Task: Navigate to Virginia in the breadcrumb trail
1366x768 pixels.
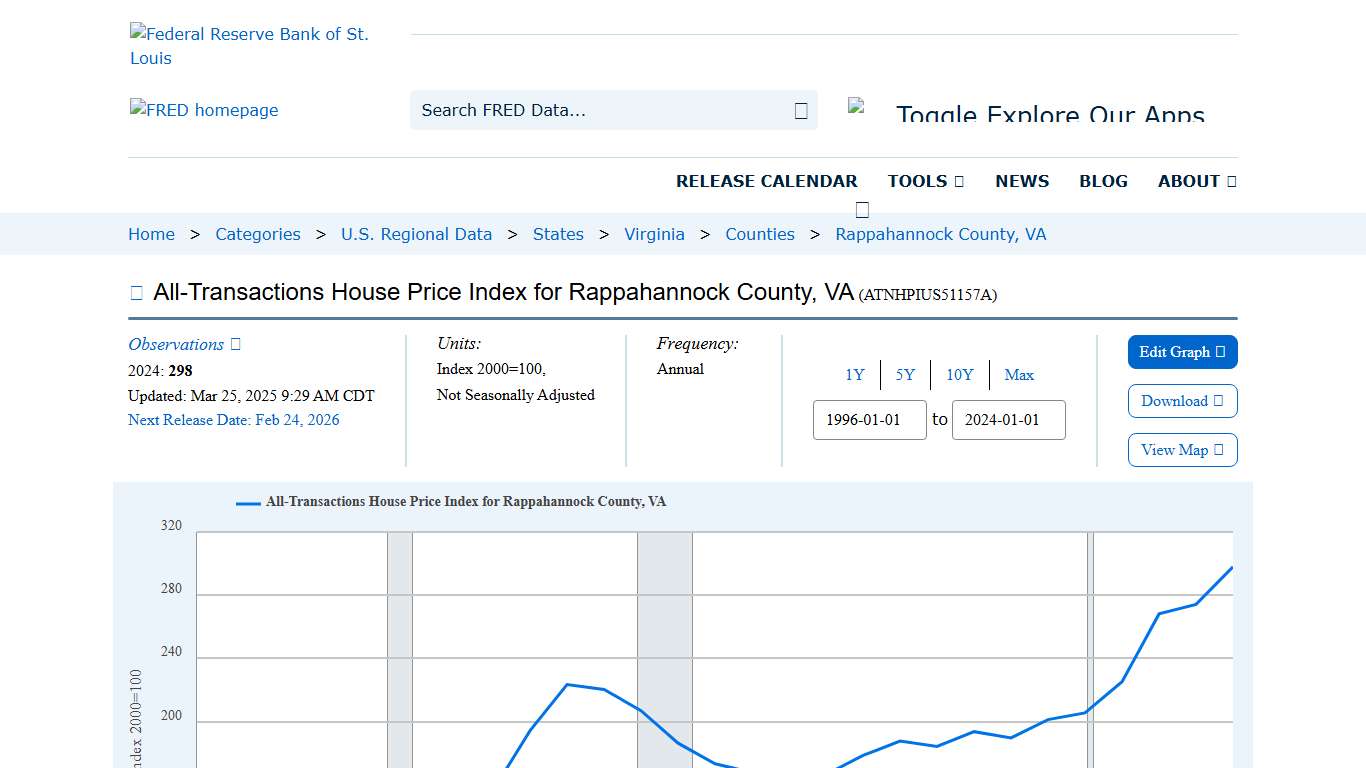Action: 654,234
